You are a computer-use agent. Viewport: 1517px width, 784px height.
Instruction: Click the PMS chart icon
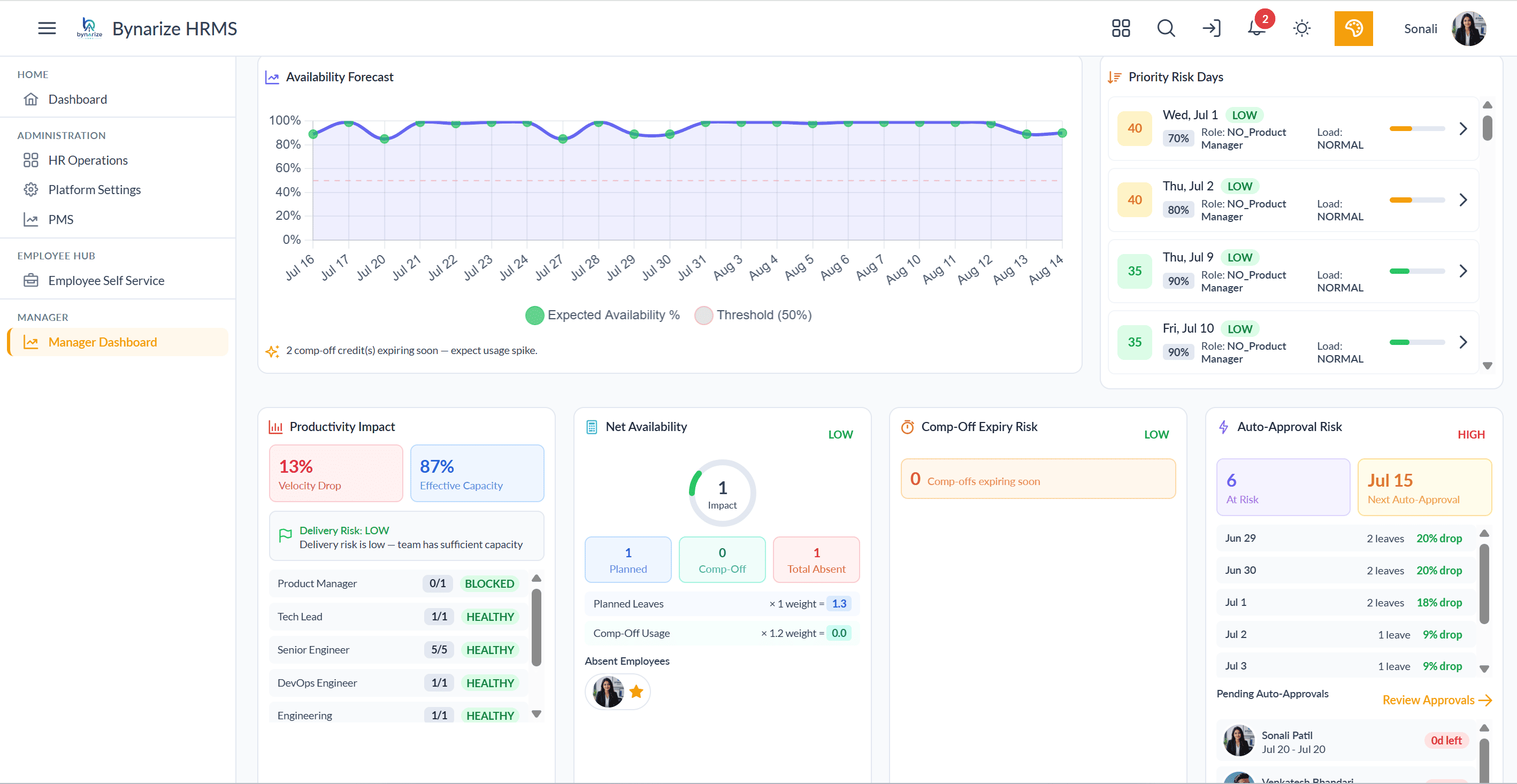point(31,220)
